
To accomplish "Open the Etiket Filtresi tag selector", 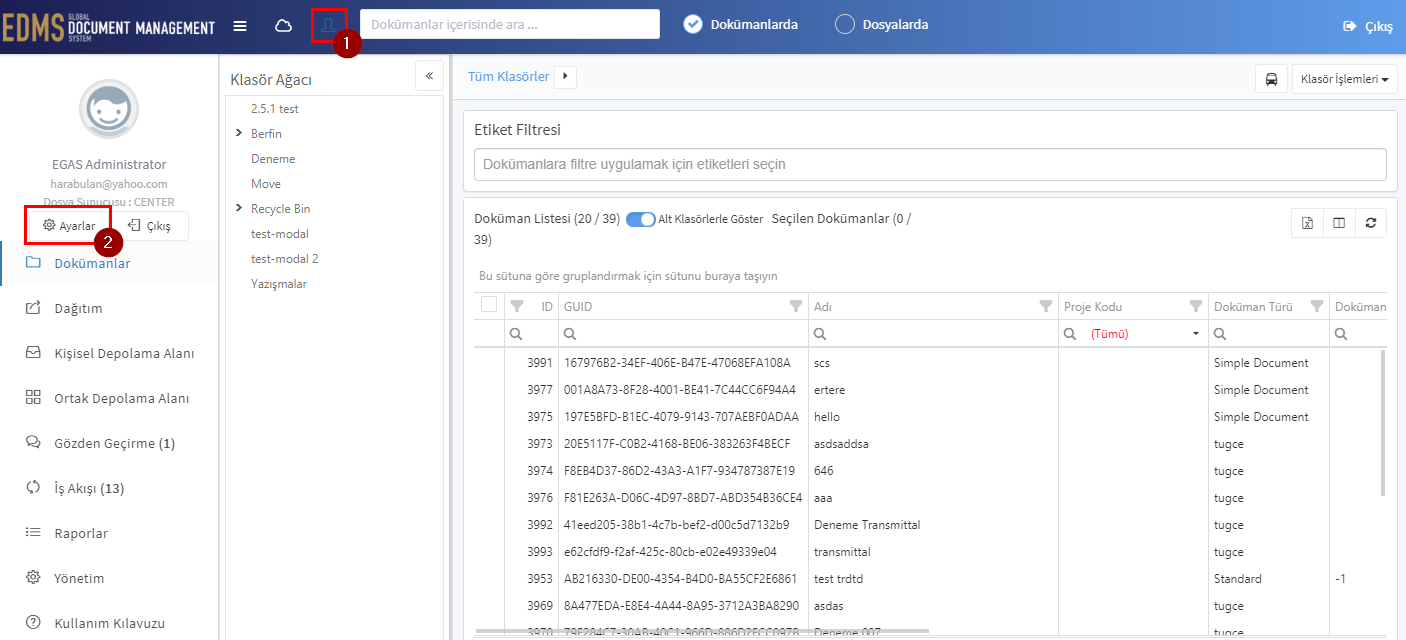I will coord(930,164).
